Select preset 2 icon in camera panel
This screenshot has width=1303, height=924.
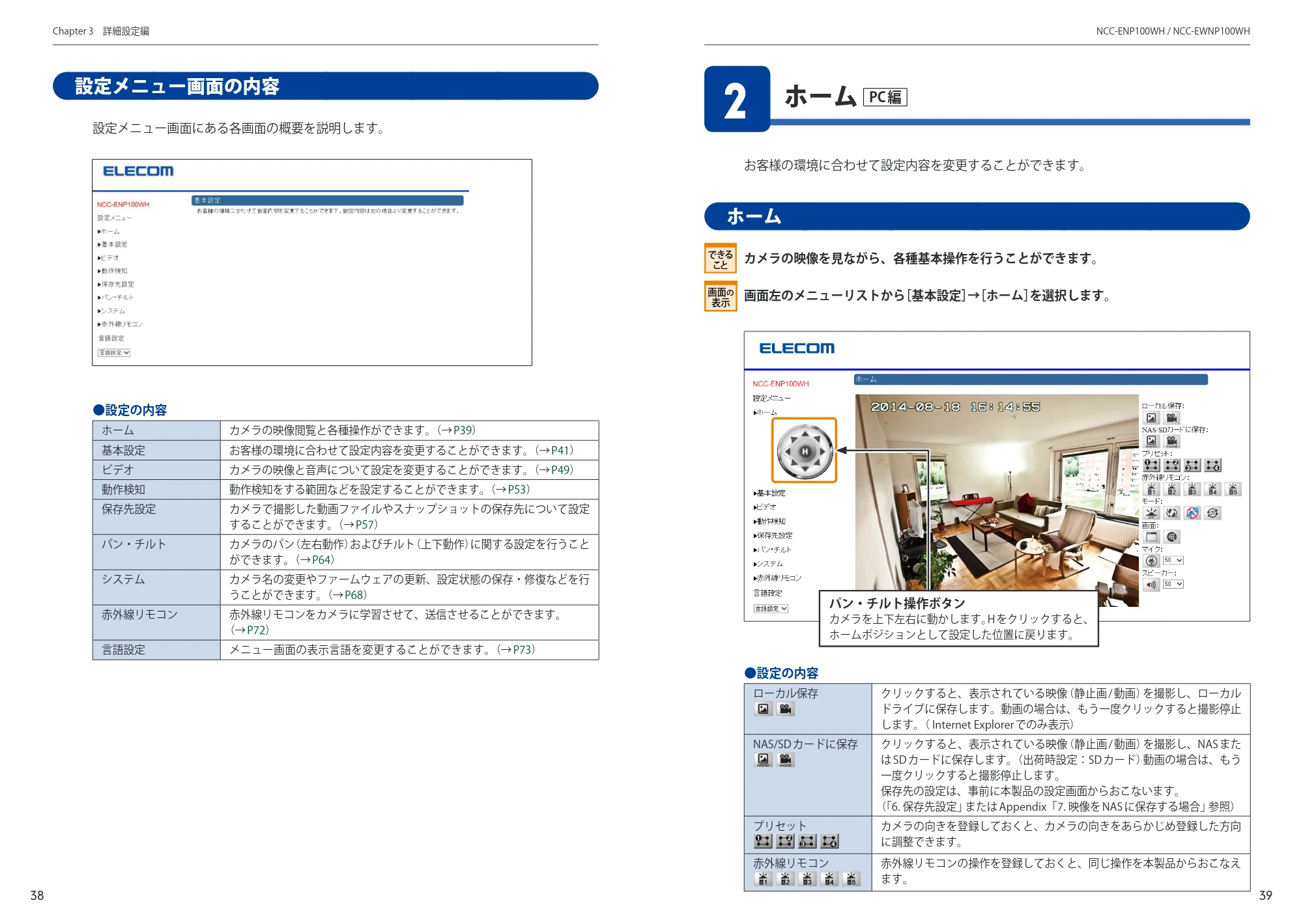click(x=1171, y=465)
